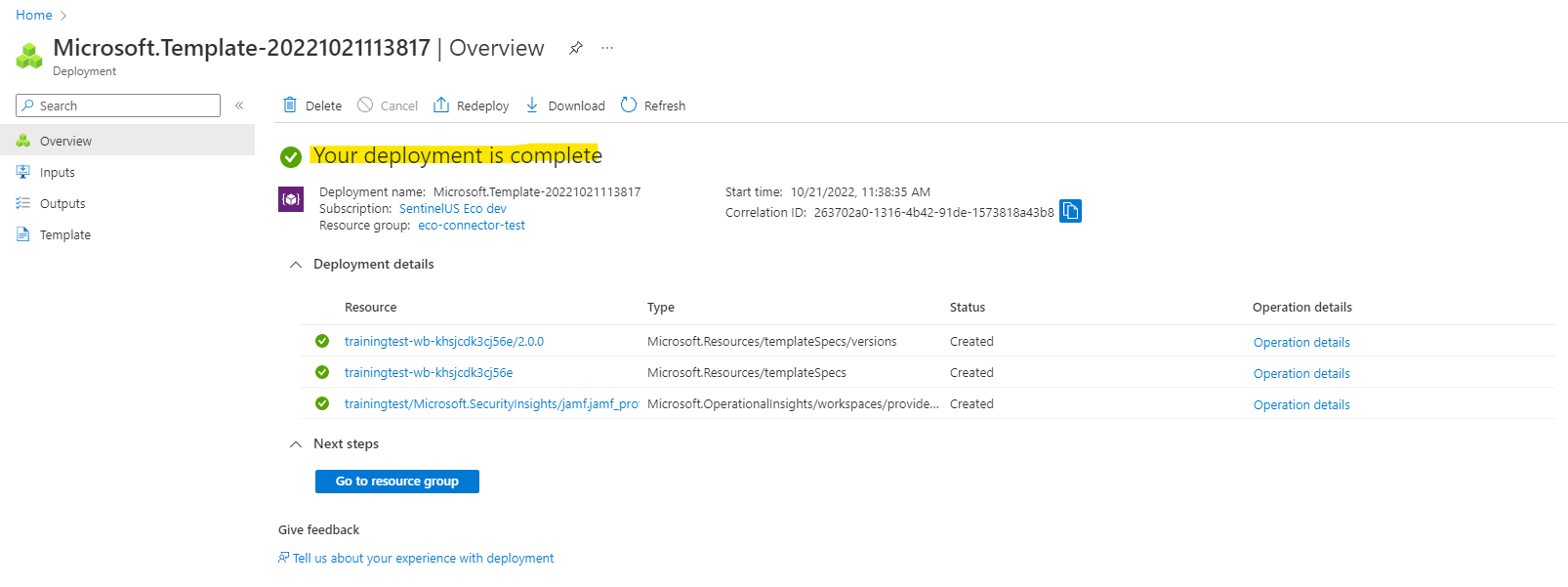
Task: View Operation details for OperationalInsights workspaces row
Action: pyautogui.click(x=1301, y=404)
